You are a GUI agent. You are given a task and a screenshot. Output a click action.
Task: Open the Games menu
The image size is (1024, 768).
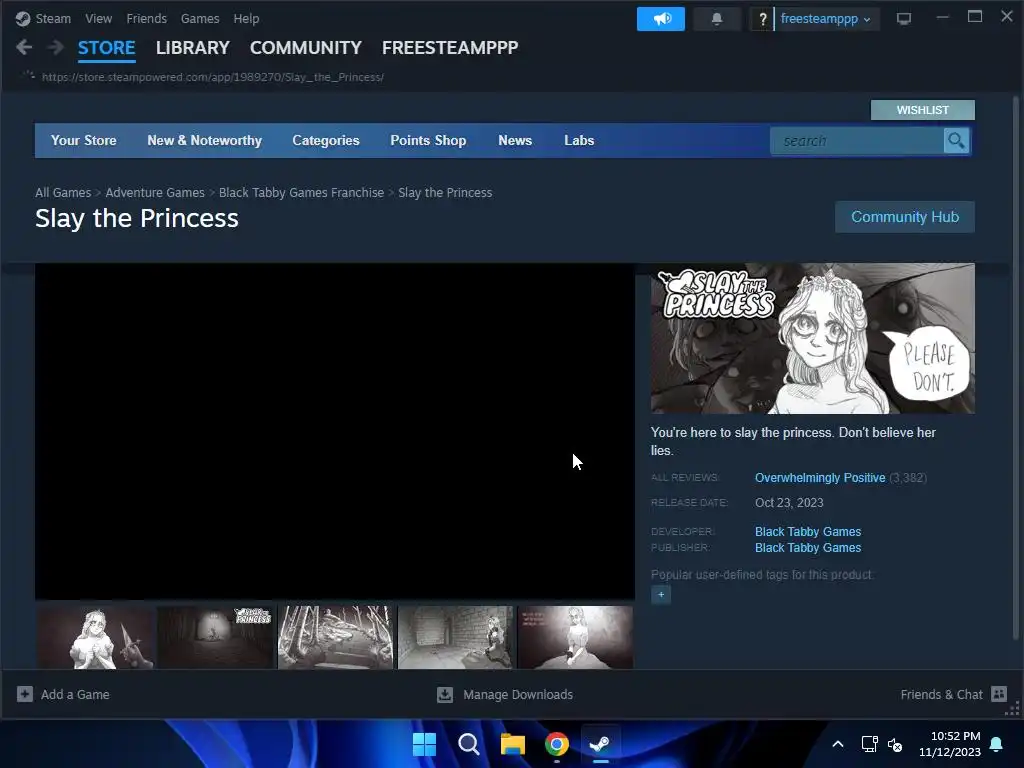[200, 18]
